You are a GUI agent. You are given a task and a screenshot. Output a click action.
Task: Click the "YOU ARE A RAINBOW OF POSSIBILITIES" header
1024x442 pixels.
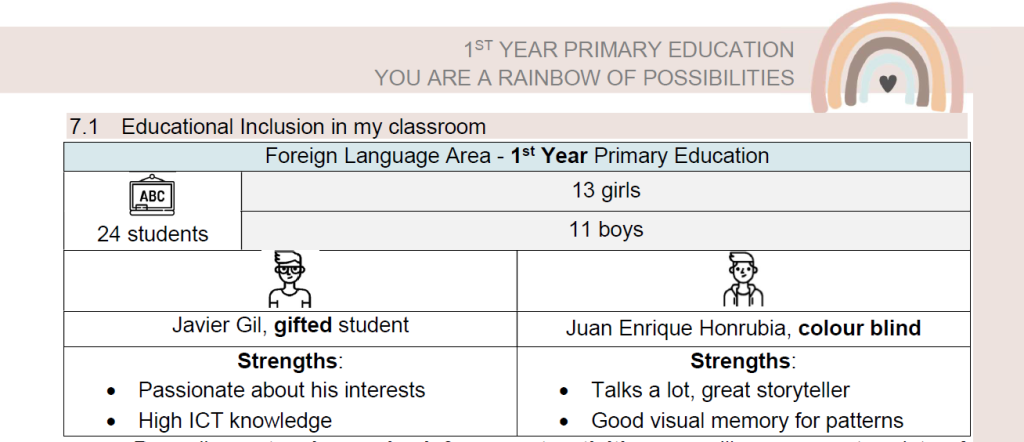pos(584,77)
